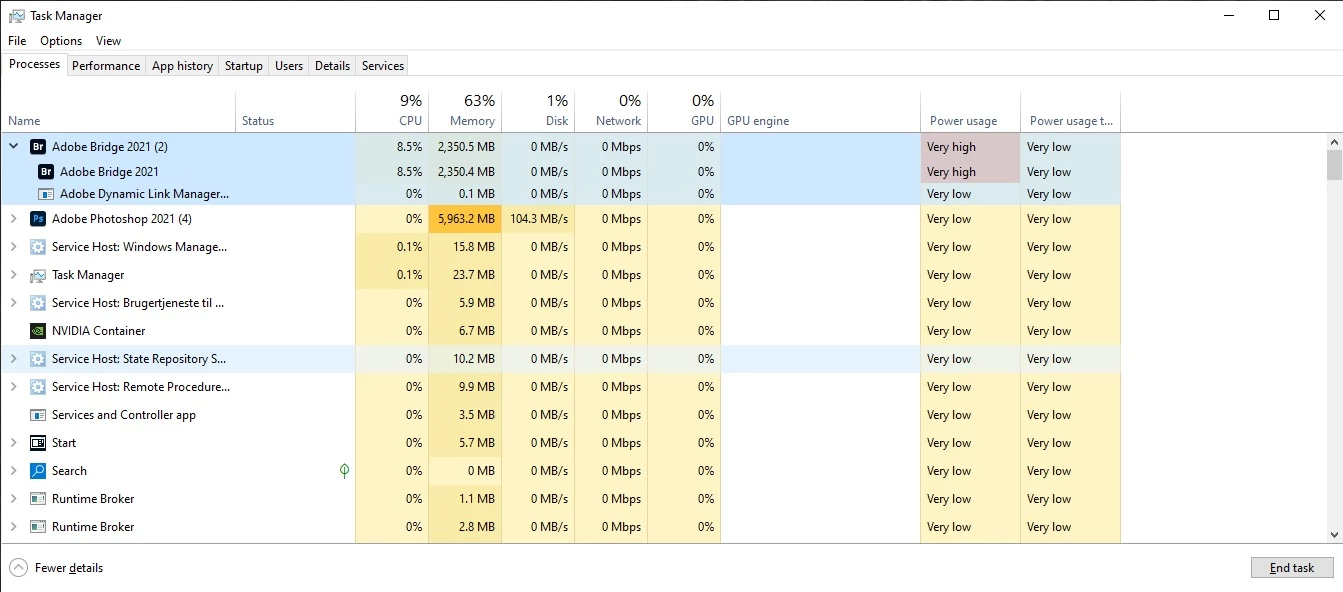Click the Search process magnifier icon
The image size is (1343, 592).
38,471
